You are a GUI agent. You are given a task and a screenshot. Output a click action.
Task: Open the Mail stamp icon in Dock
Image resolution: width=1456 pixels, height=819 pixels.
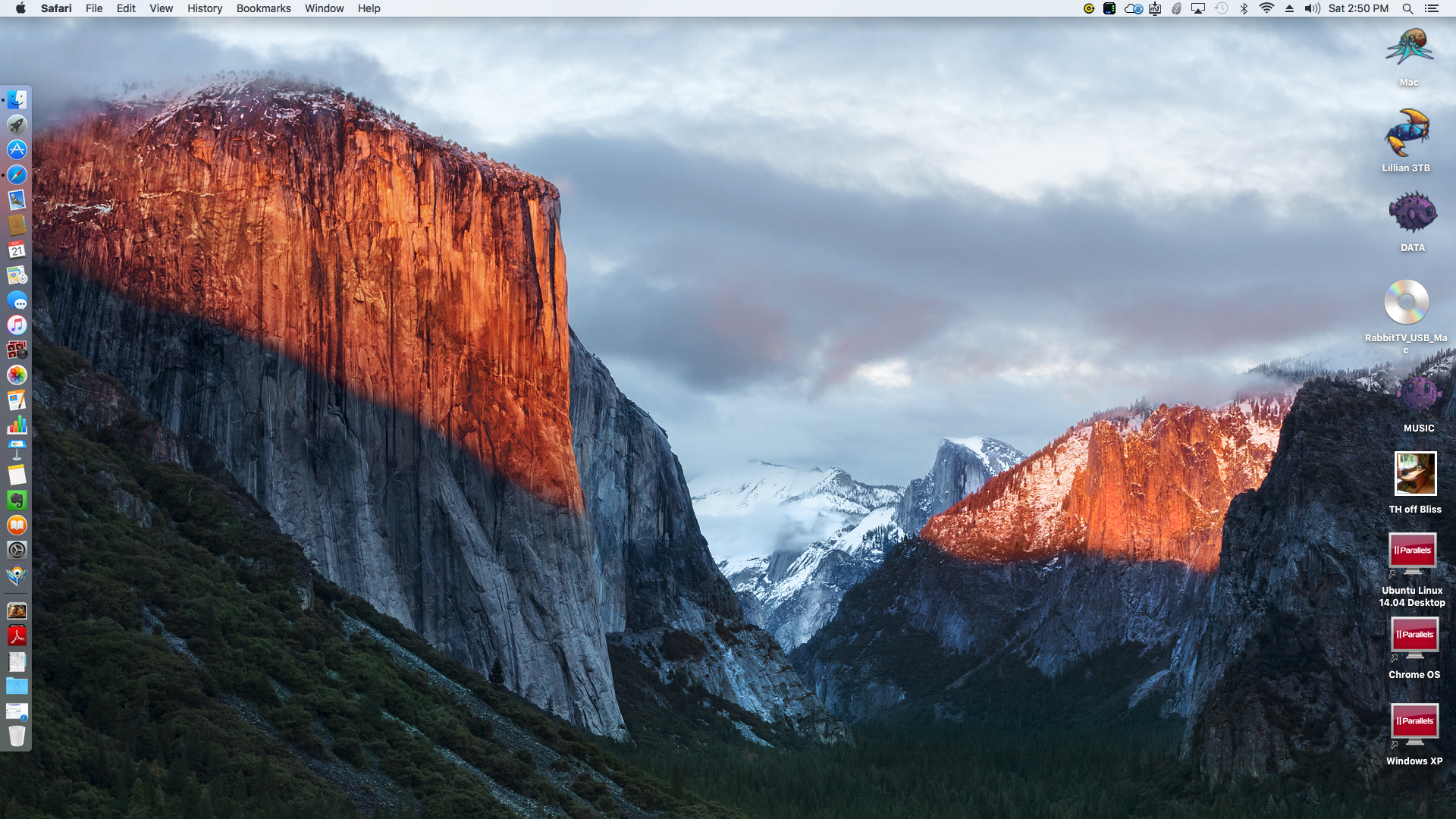17,199
